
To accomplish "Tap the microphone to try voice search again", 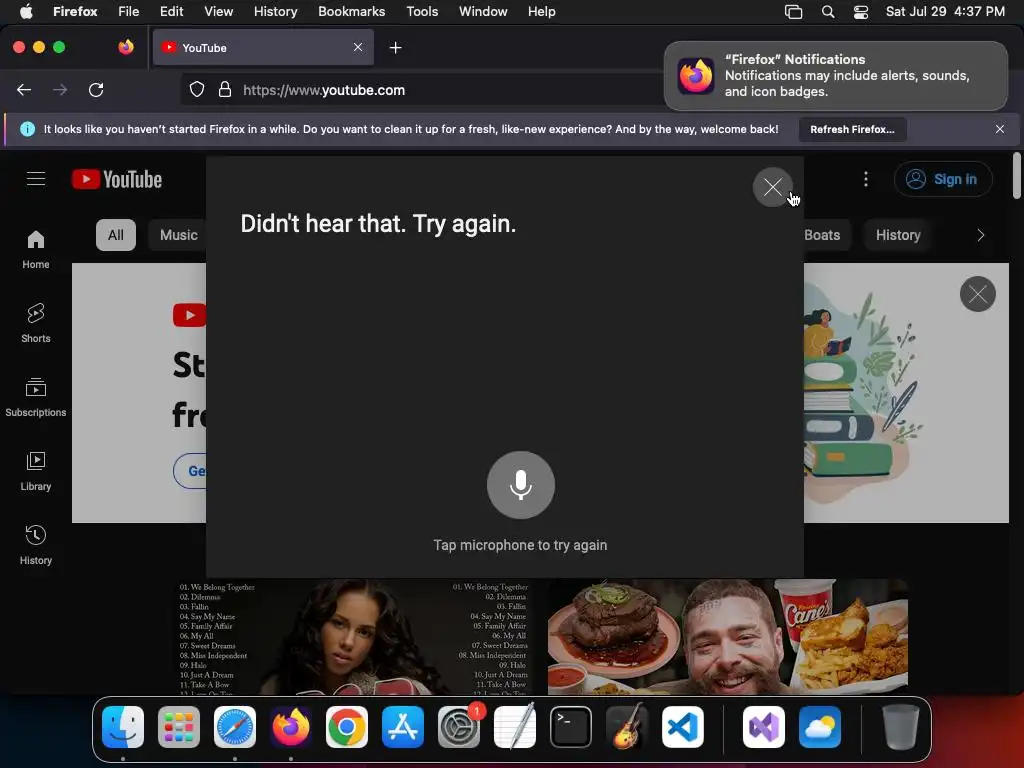I will coord(520,485).
